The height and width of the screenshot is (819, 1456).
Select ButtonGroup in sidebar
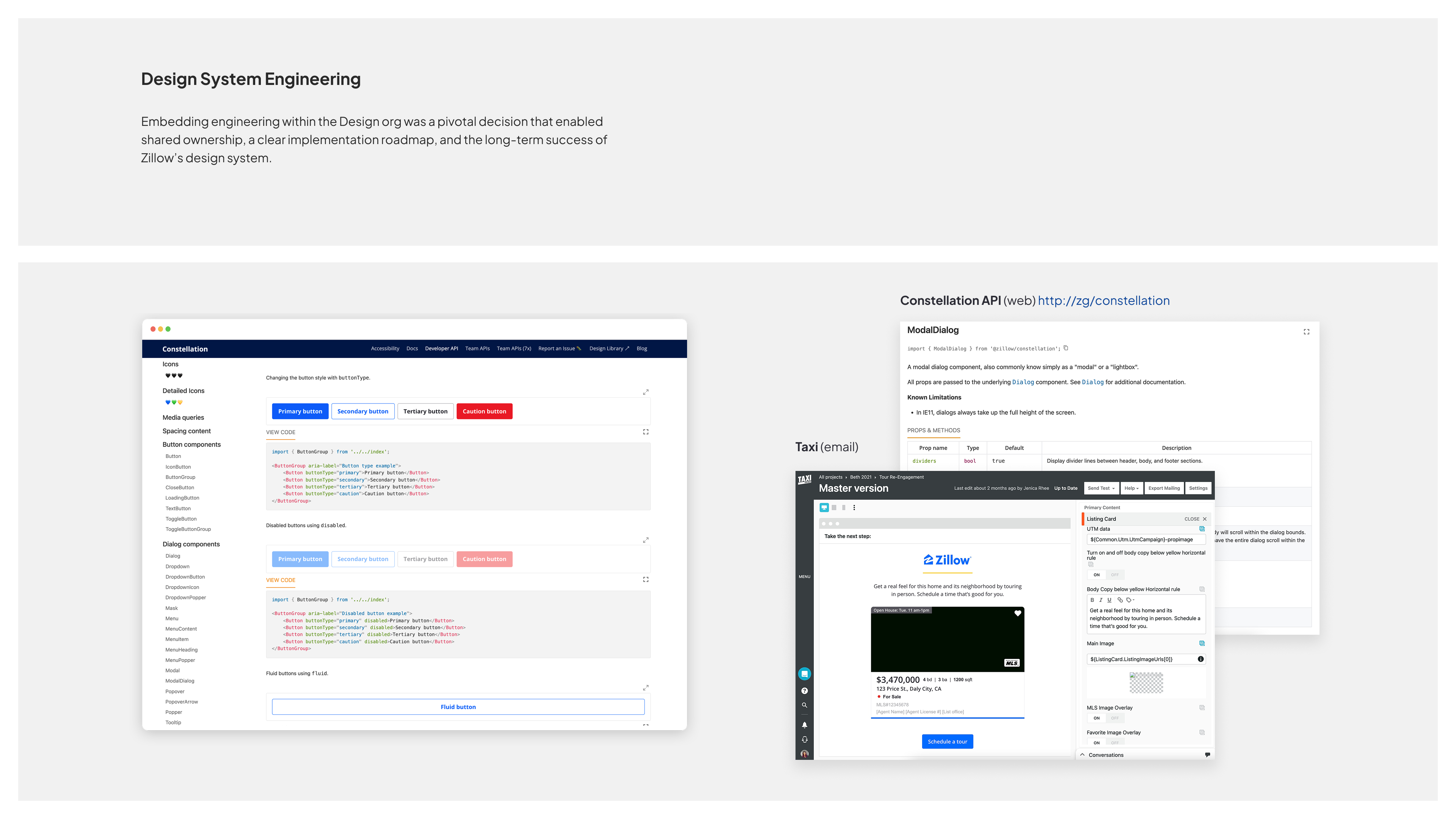[x=180, y=477]
